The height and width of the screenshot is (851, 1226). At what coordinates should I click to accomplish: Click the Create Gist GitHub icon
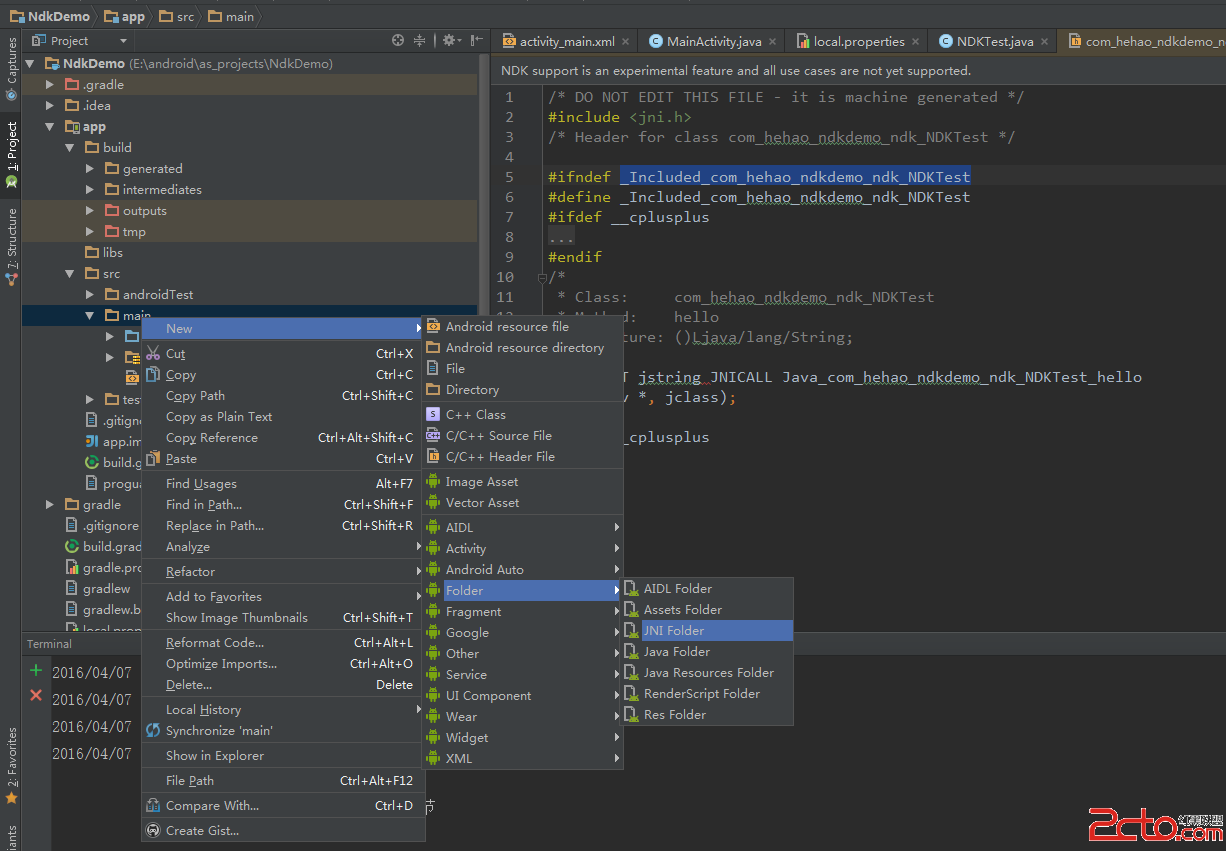pyautogui.click(x=153, y=830)
